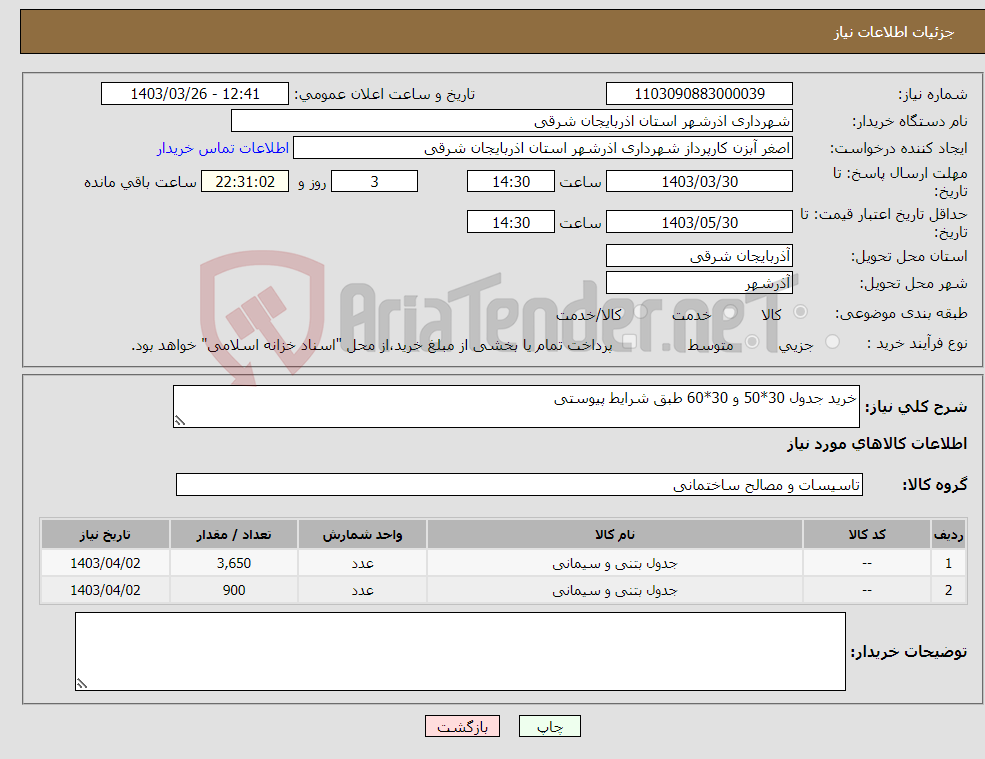
Task: Click the واحد شمارش column header
Action: click(x=362, y=535)
